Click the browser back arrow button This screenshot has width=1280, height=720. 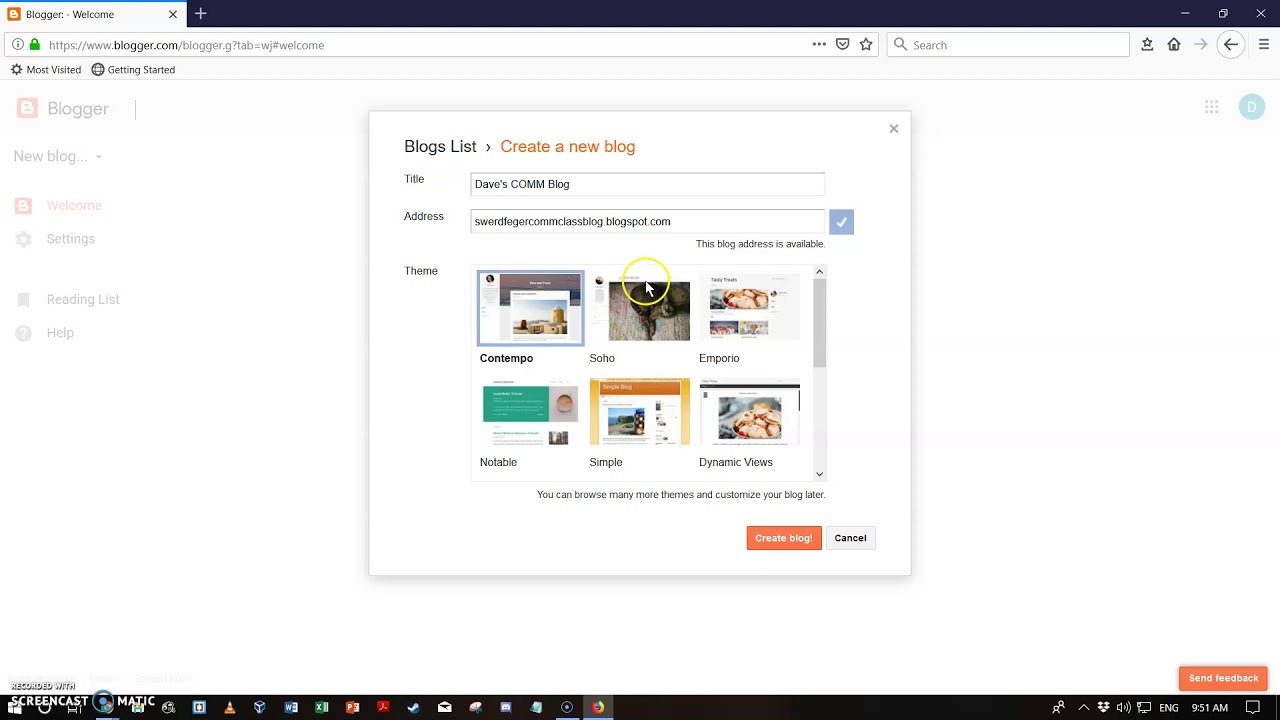point(1231,44)
